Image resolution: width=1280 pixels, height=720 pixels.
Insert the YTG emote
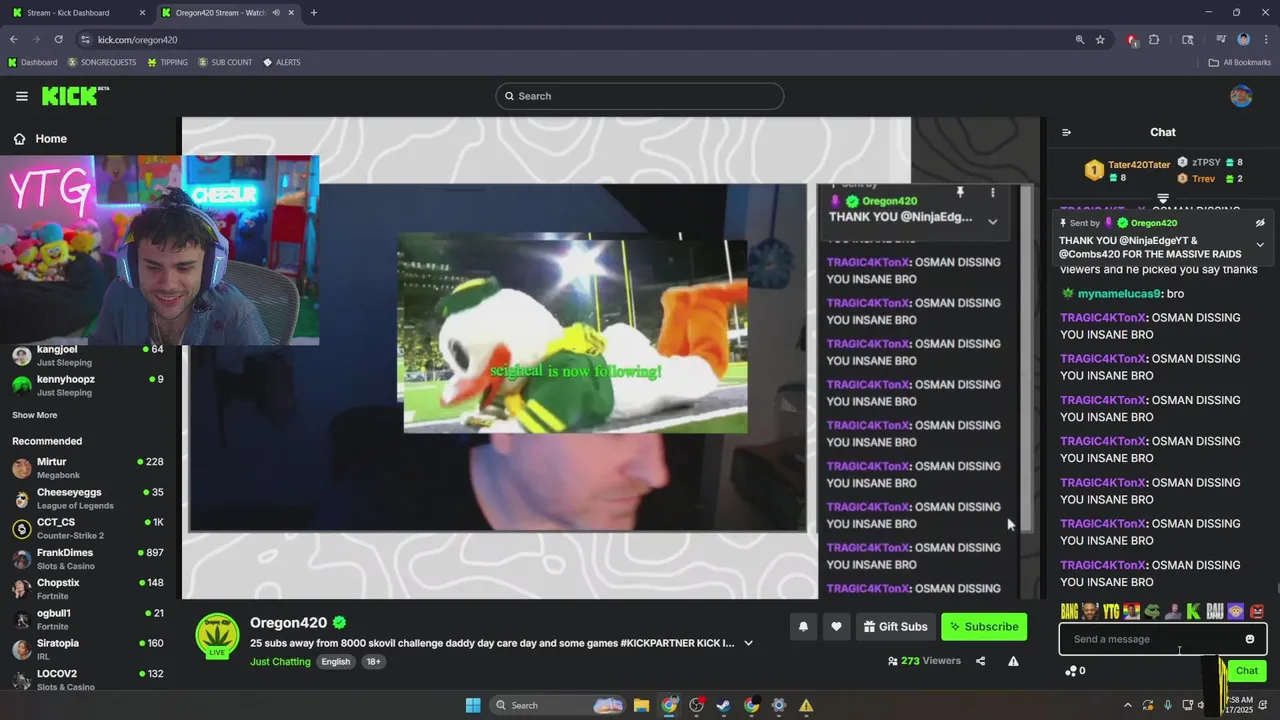[x=1111, y=611]
